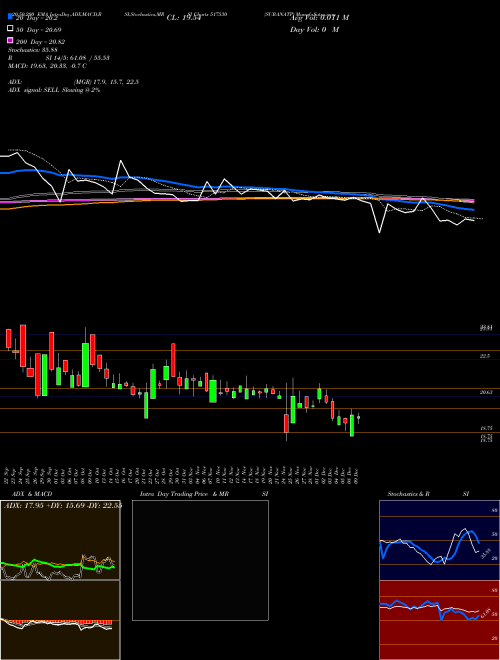Click the ADX '(MGR) 17.9, 15.7, 22.5' values

pos(106,82)
